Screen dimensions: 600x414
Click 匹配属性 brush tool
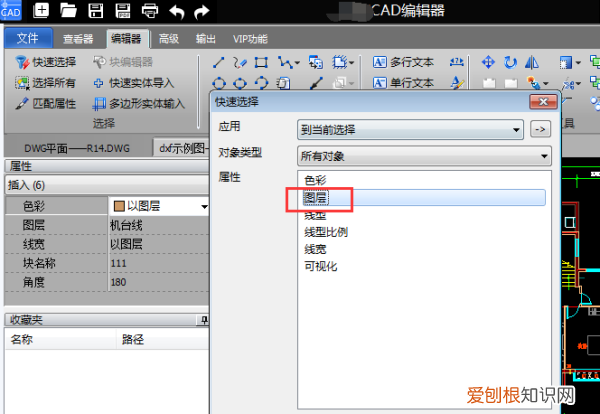pos(45,103)
